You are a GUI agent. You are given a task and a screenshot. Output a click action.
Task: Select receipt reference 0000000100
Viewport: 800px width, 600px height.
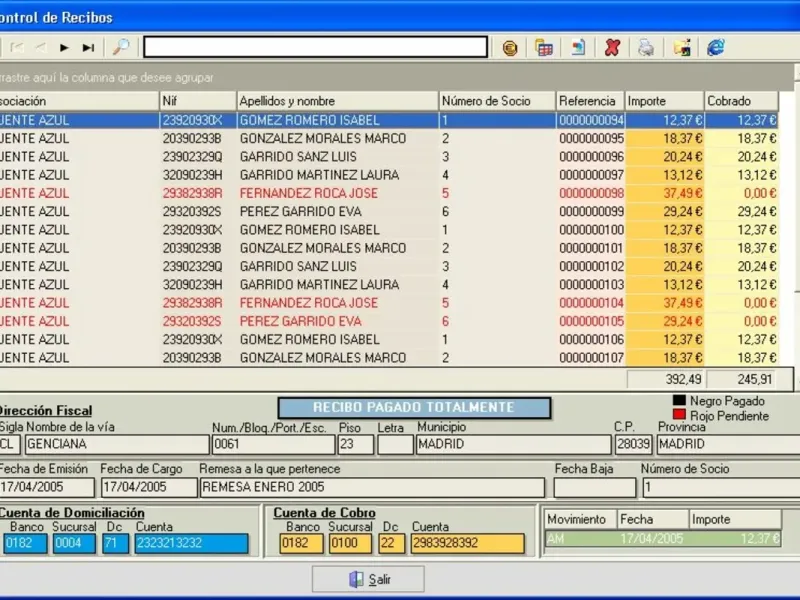(389, 230)
